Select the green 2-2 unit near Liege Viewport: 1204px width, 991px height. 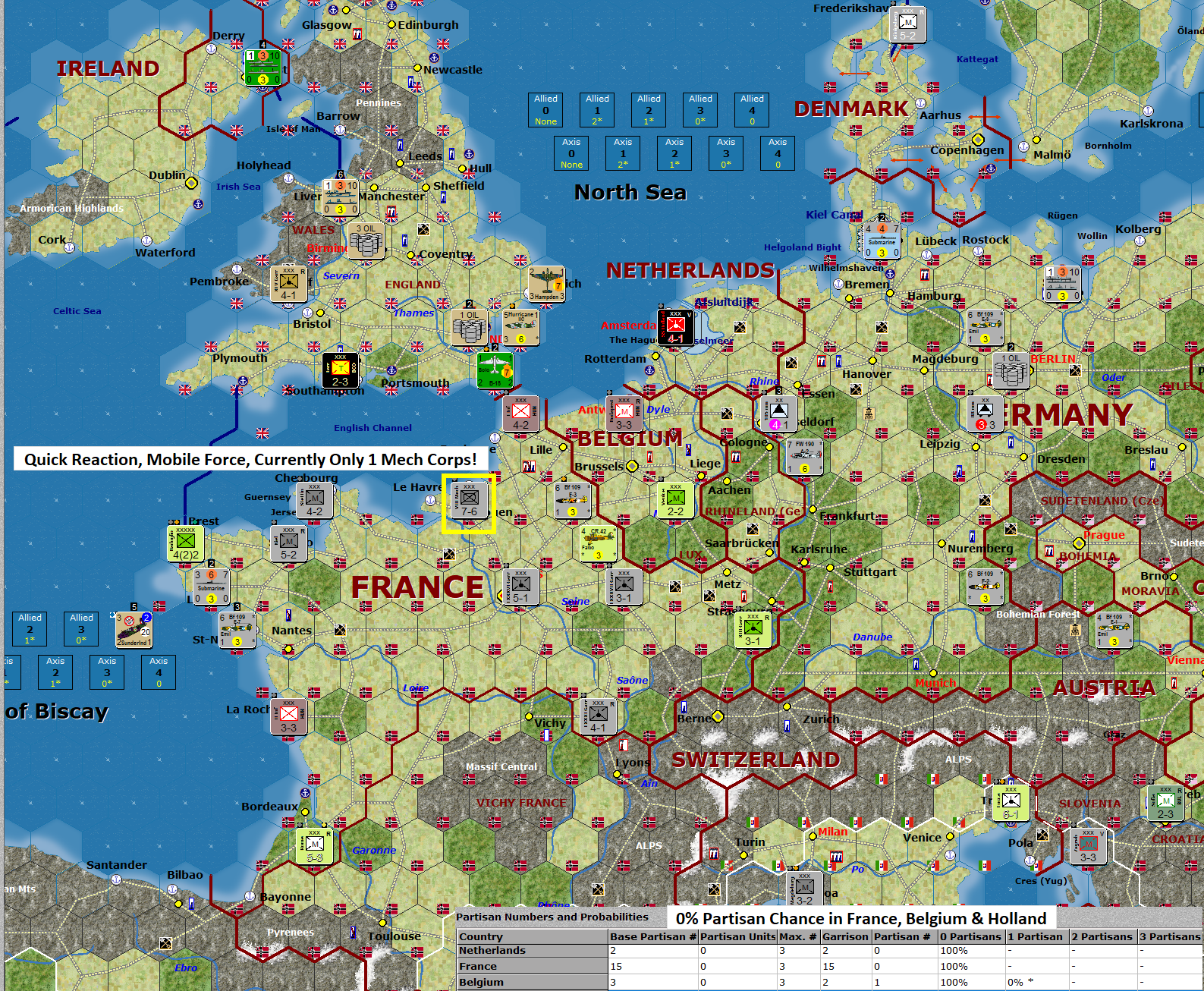click(676, 501)
